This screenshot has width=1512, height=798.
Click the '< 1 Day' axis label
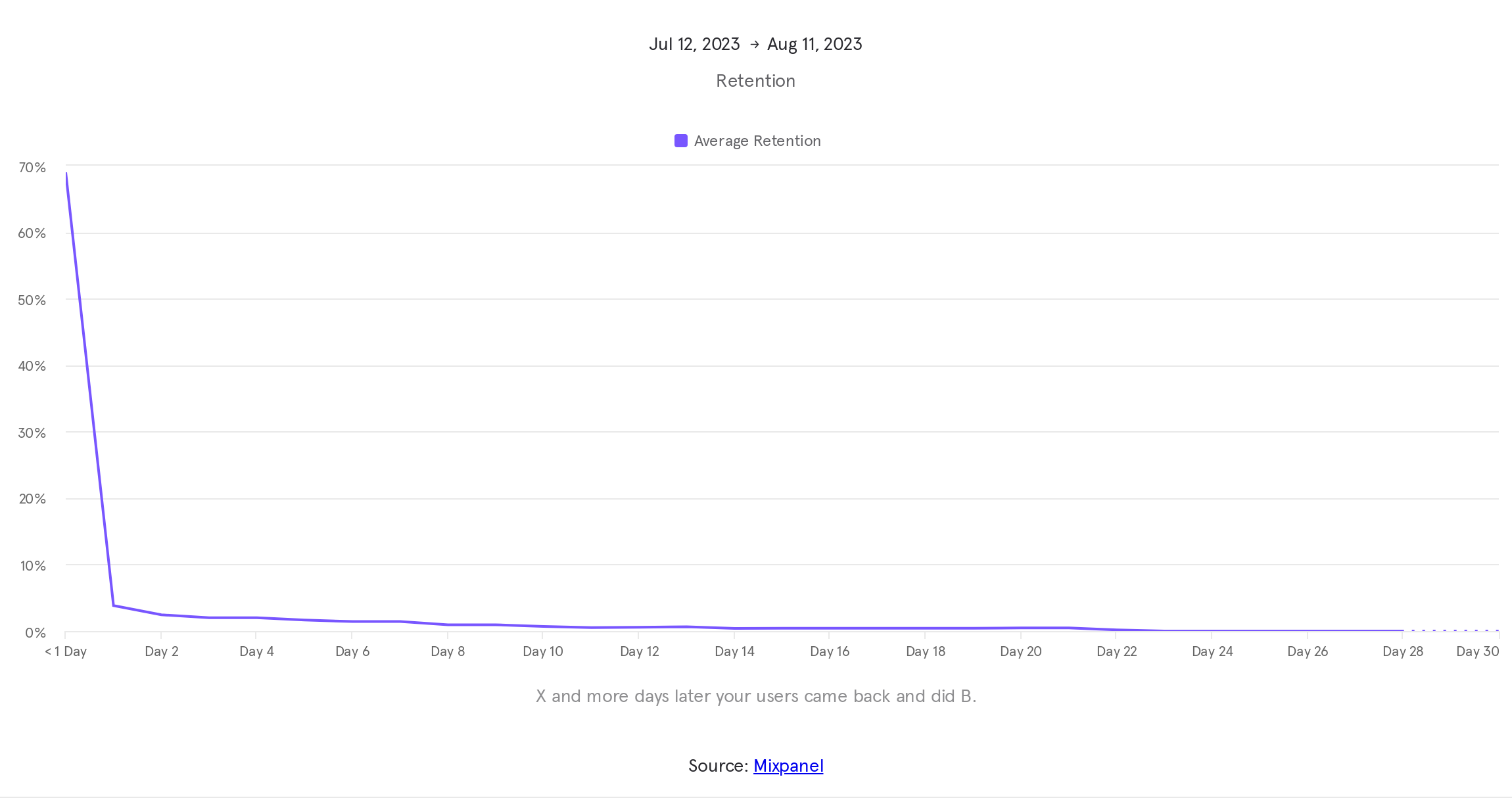tap(66, 651)
